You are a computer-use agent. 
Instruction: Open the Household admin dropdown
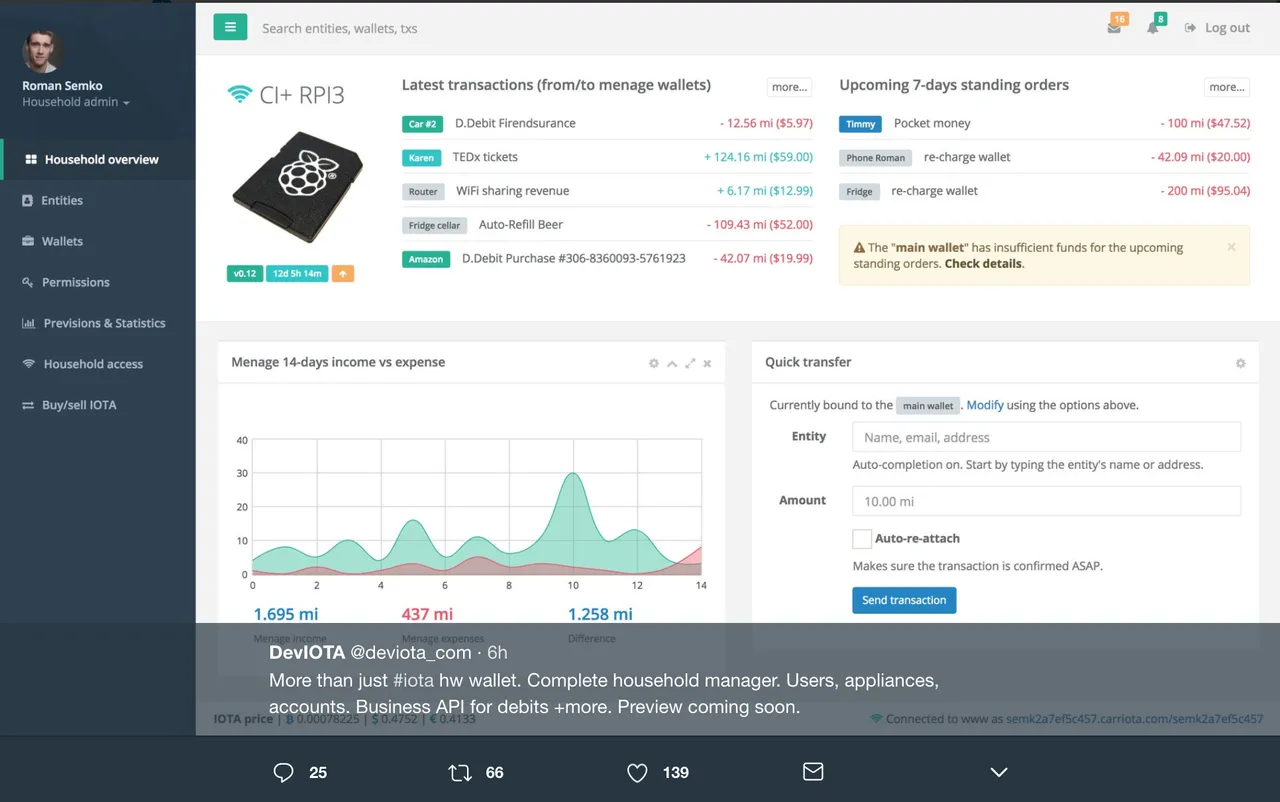pyautogui.click(x=76, y=102)
